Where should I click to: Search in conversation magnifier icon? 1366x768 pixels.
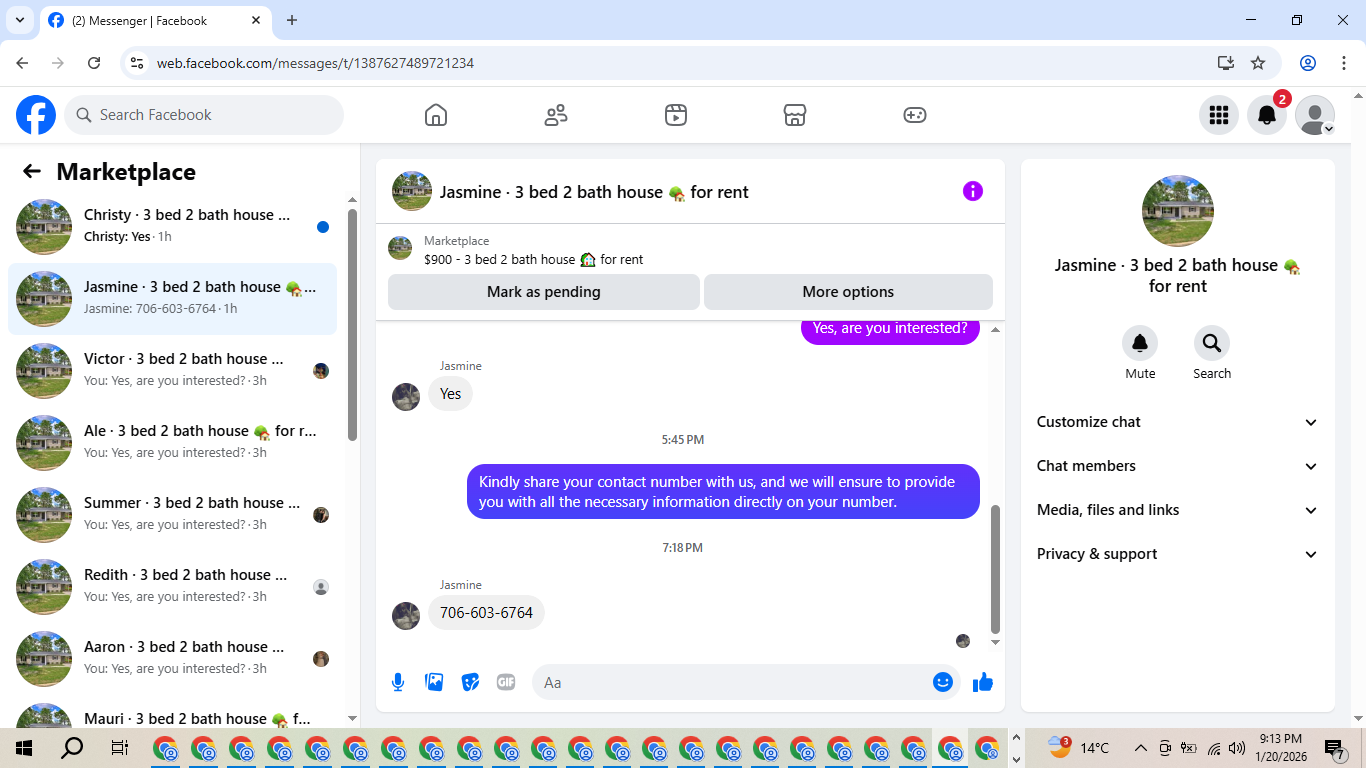[1212, 343]
